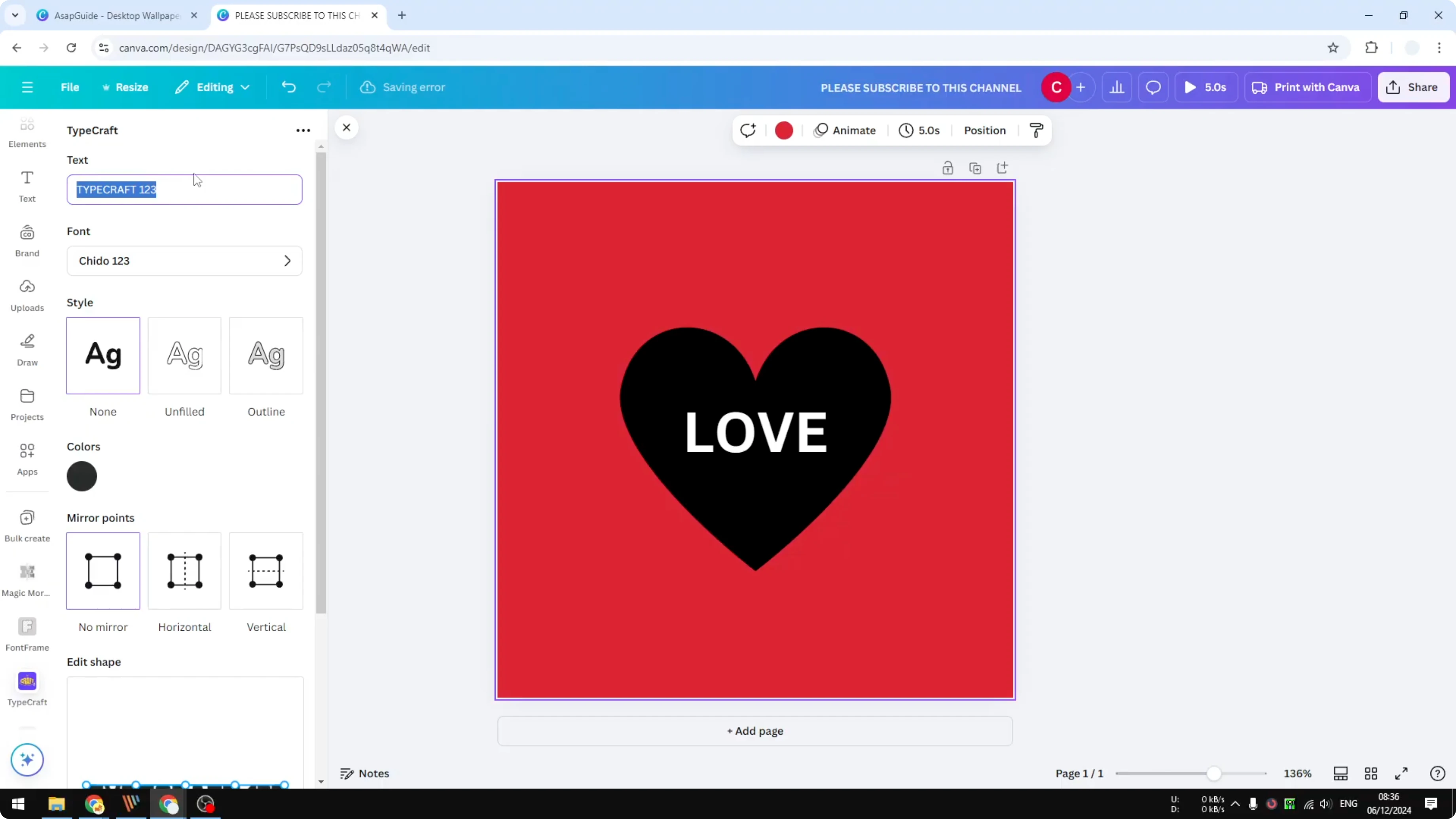This screenshot has width=1456, height=819.
Task: Click the Add page button
Action: (x=755, y=731)
